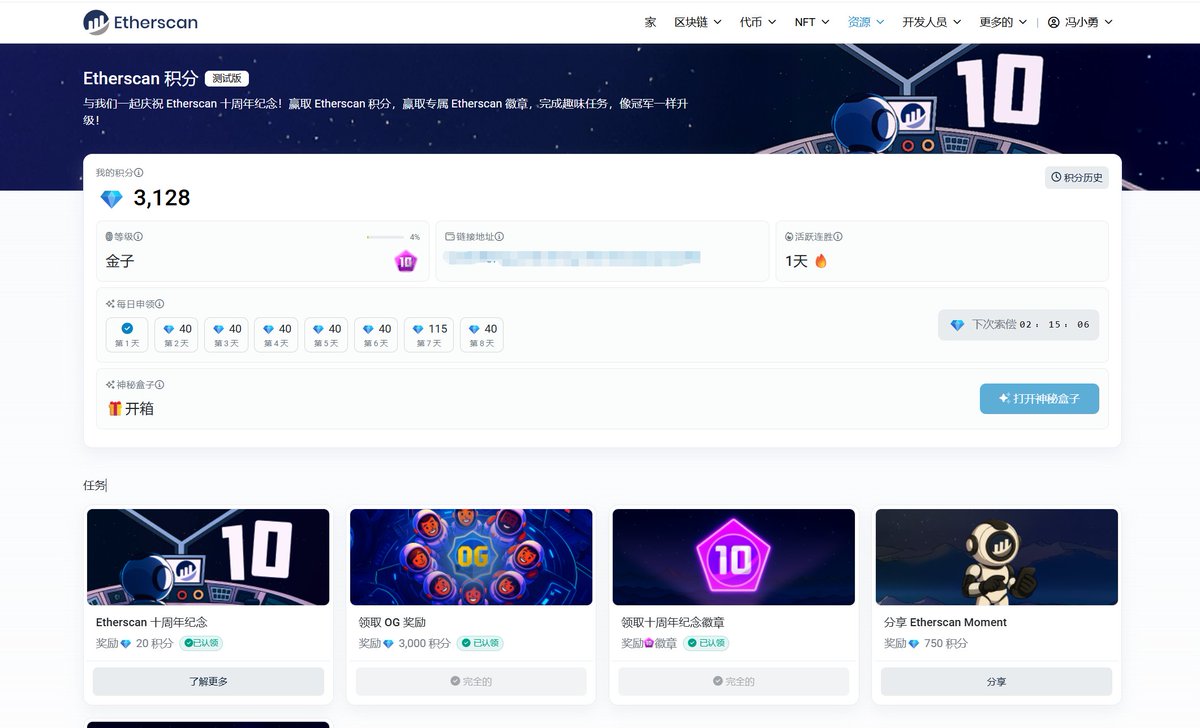Click info icon next to 等级
This screenshot has height=728, width=1200.
(x=138, y=237)
